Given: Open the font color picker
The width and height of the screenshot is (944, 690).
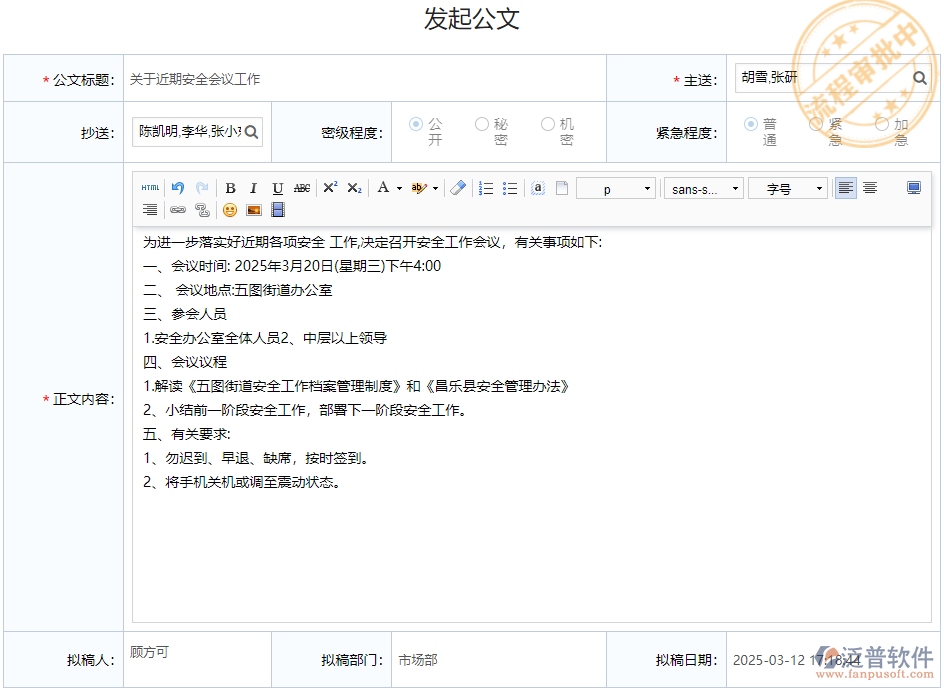Looking at the screenshot, I should click(388, 188).
